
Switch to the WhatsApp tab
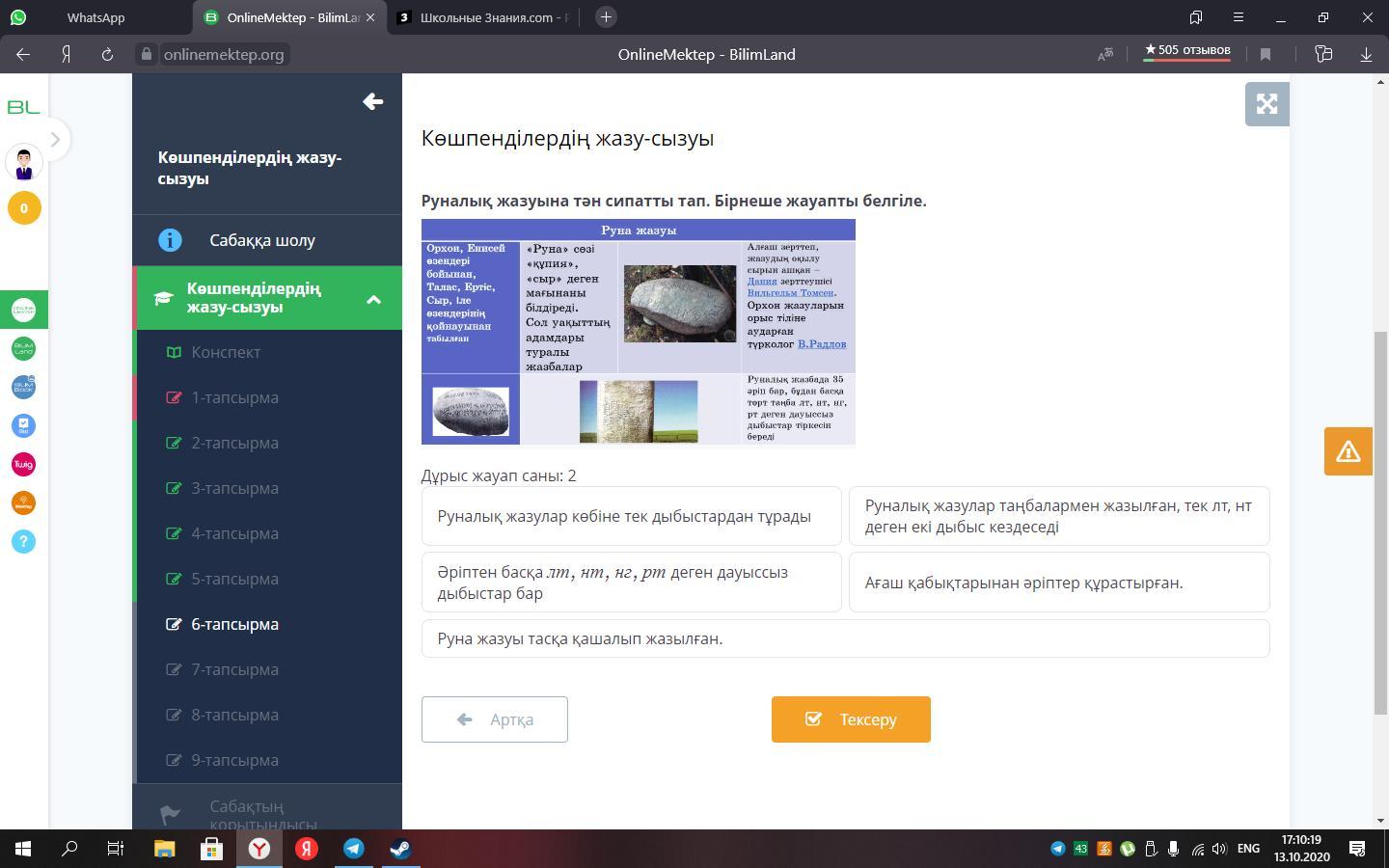point(95,17)
